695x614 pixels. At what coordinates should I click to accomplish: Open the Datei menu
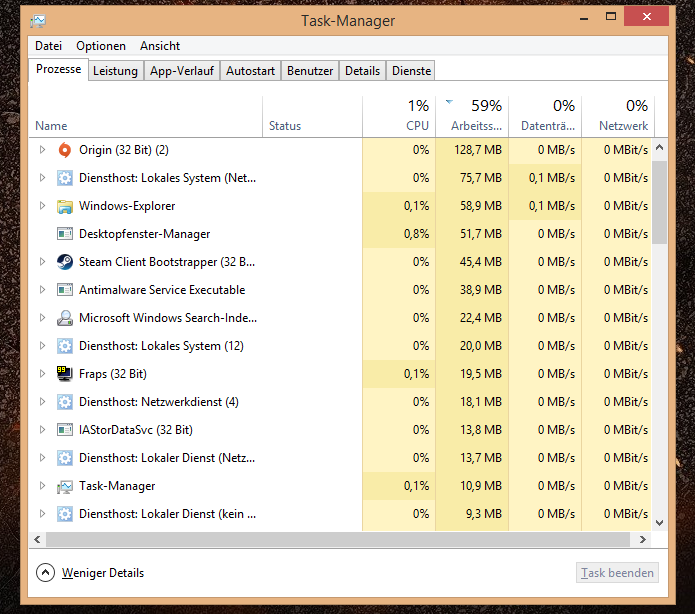tap(48, 46)
